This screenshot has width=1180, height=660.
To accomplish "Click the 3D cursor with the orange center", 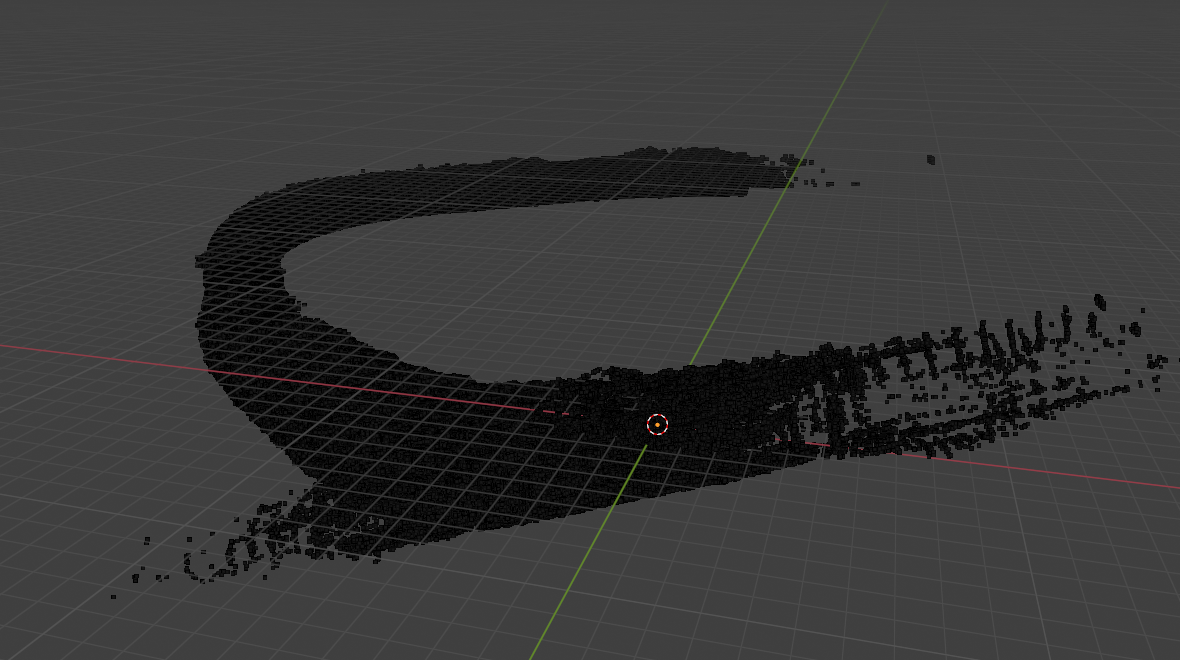I will pos(657,424).
